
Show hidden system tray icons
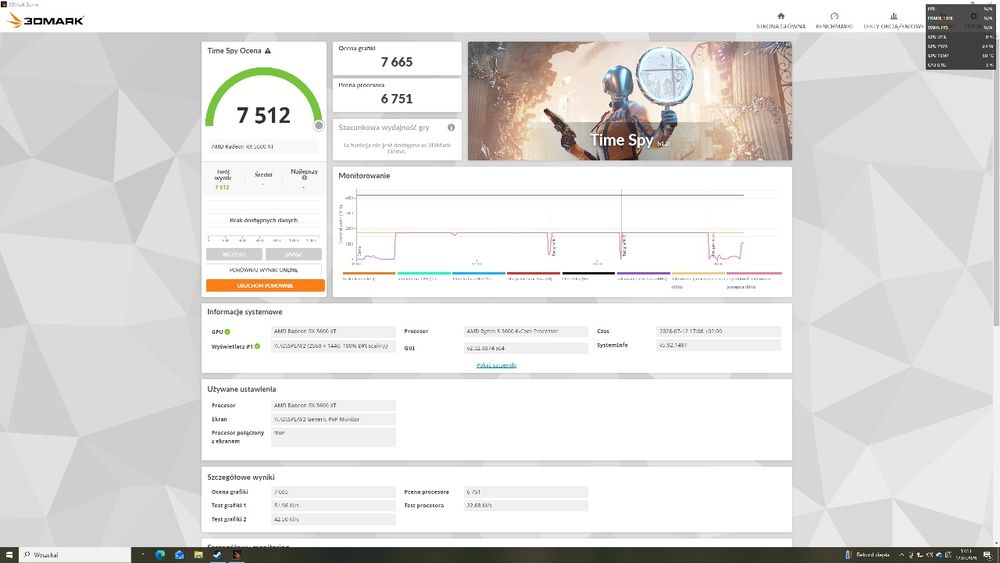pyautogui.click(x=901, y=555)
